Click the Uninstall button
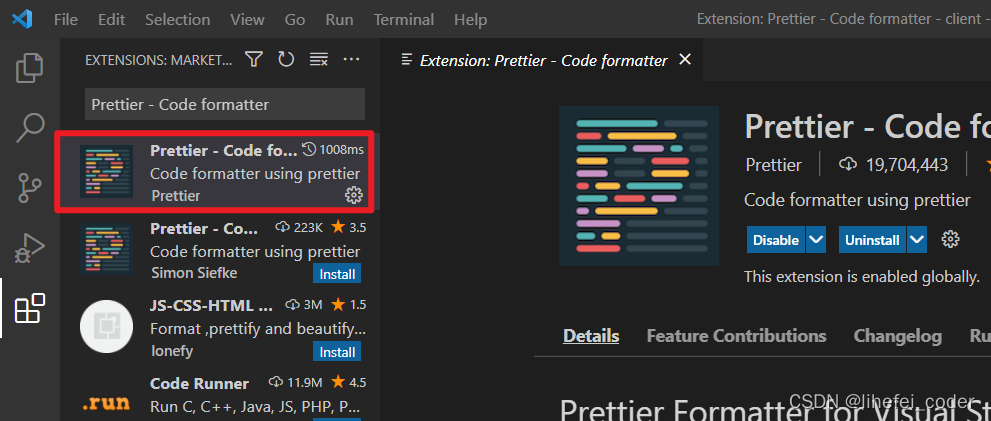The image size is (991, 421). click(872, 240)
